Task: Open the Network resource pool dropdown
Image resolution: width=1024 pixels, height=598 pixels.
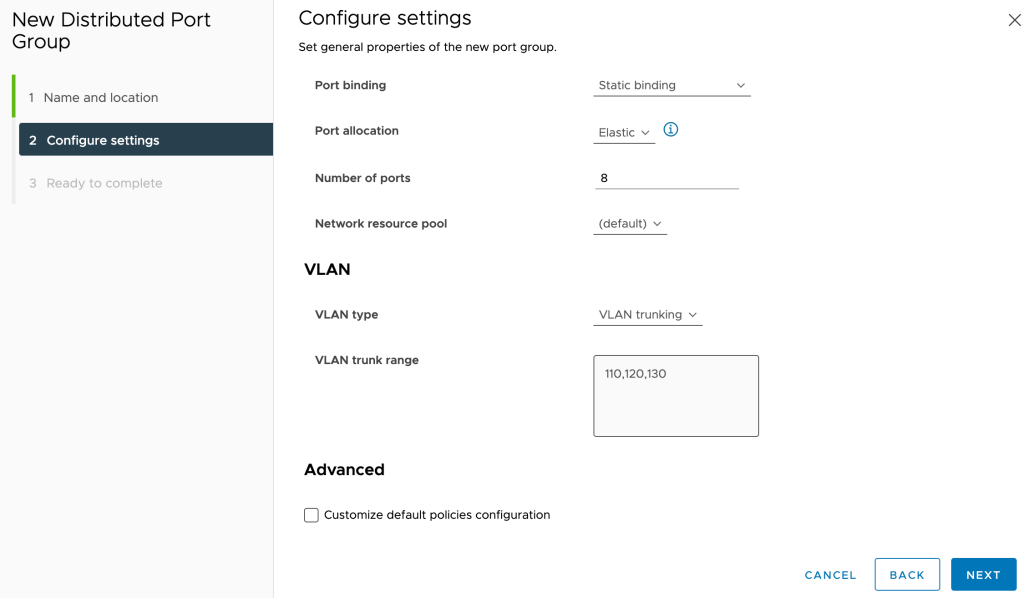Action: point(630,224)
